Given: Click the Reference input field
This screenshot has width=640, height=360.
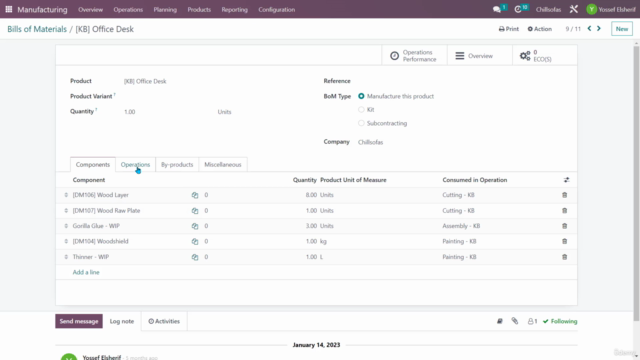Looking at the screenshot, I should (x=461, y=81).
